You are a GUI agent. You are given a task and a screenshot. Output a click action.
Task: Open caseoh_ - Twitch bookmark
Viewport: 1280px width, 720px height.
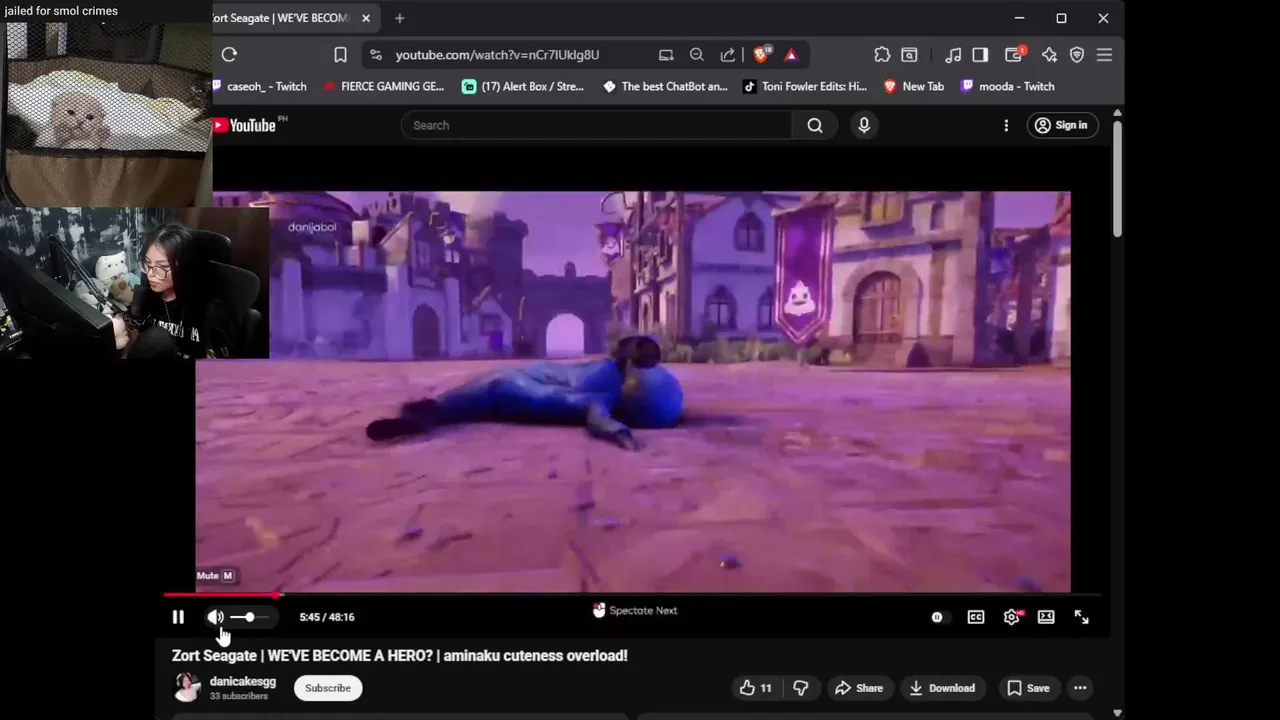260,86
